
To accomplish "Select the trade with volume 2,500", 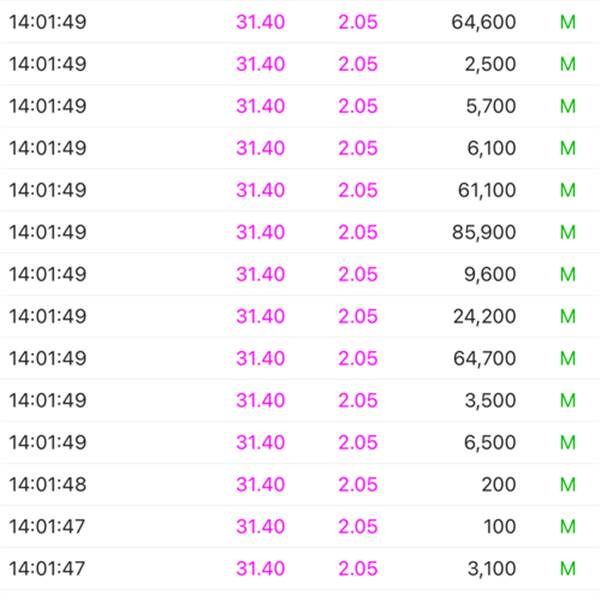I will [x=490, y=64].
